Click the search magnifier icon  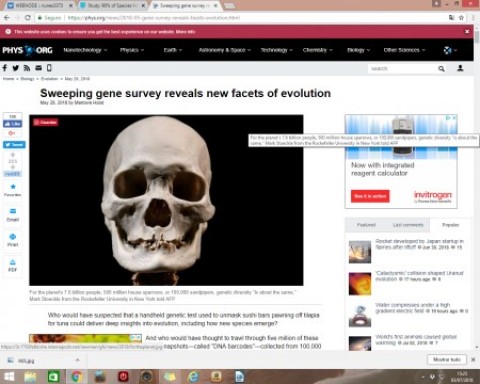point(441,69)
